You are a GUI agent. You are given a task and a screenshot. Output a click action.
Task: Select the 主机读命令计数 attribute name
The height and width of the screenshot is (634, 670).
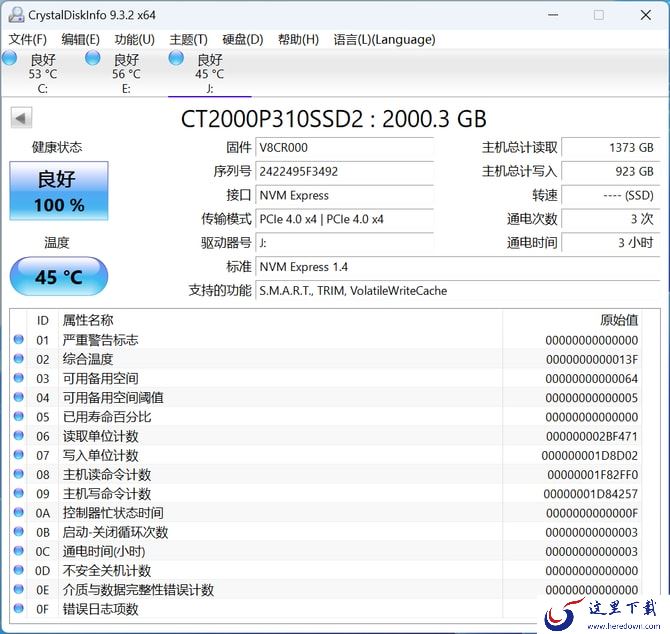click(107, 475)
